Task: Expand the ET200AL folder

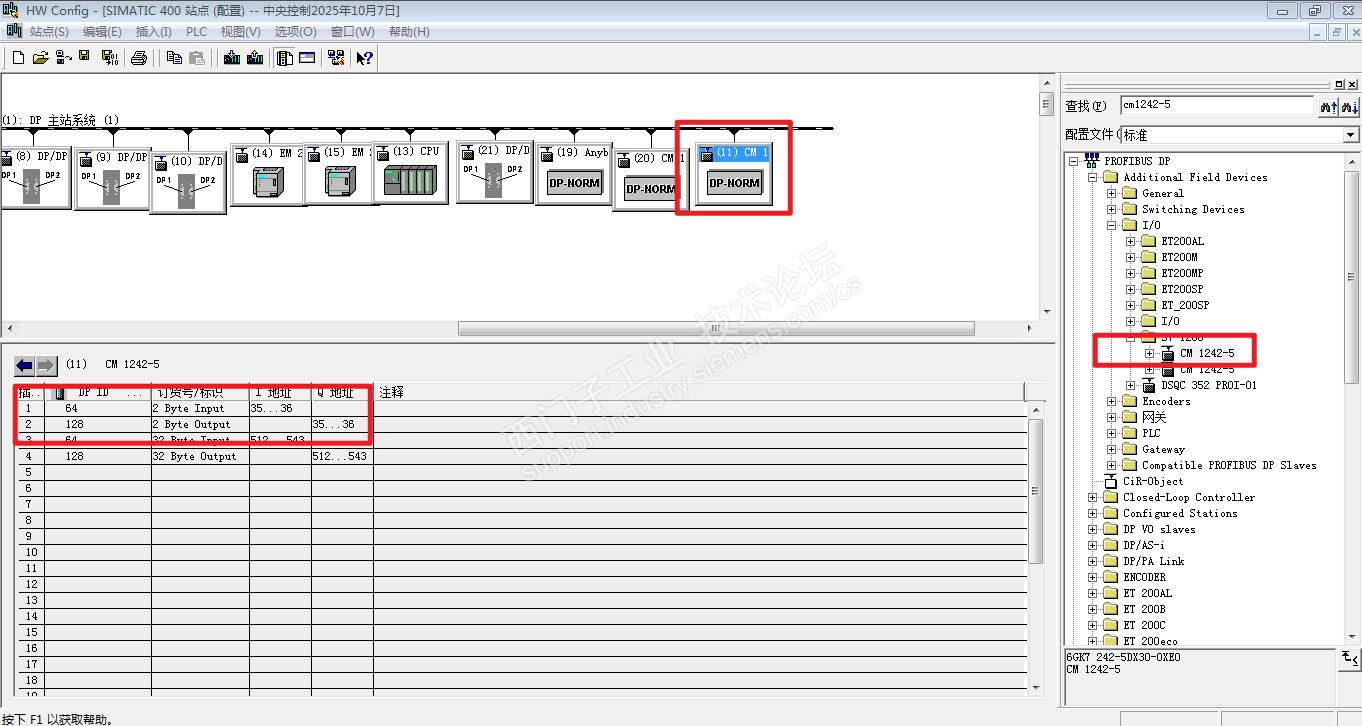Action: pos(1131,241)
